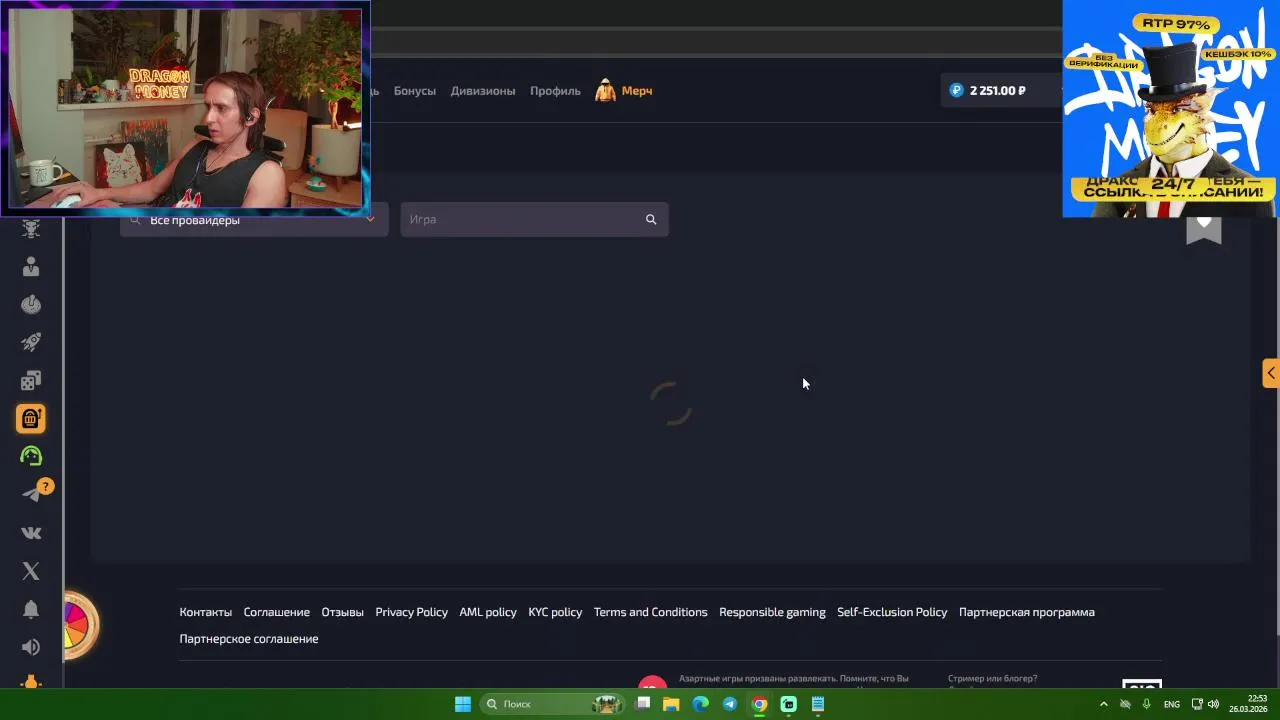Click the taskbar Поиск search box

pyautogui.click(x=553, y=704)
